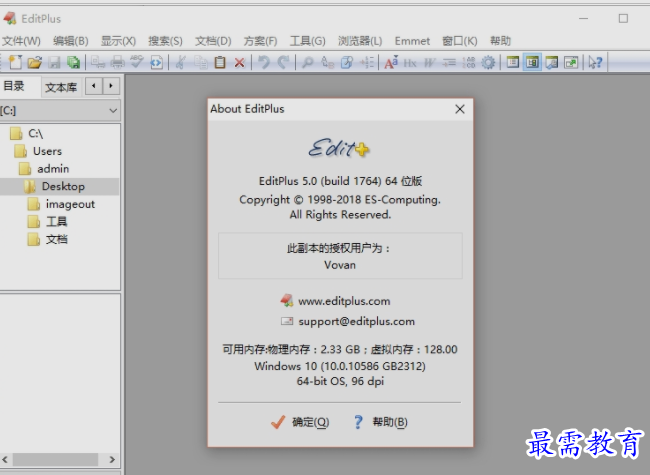Click the New document toolbar icon
650x475 pixels.
click(15, 63)
